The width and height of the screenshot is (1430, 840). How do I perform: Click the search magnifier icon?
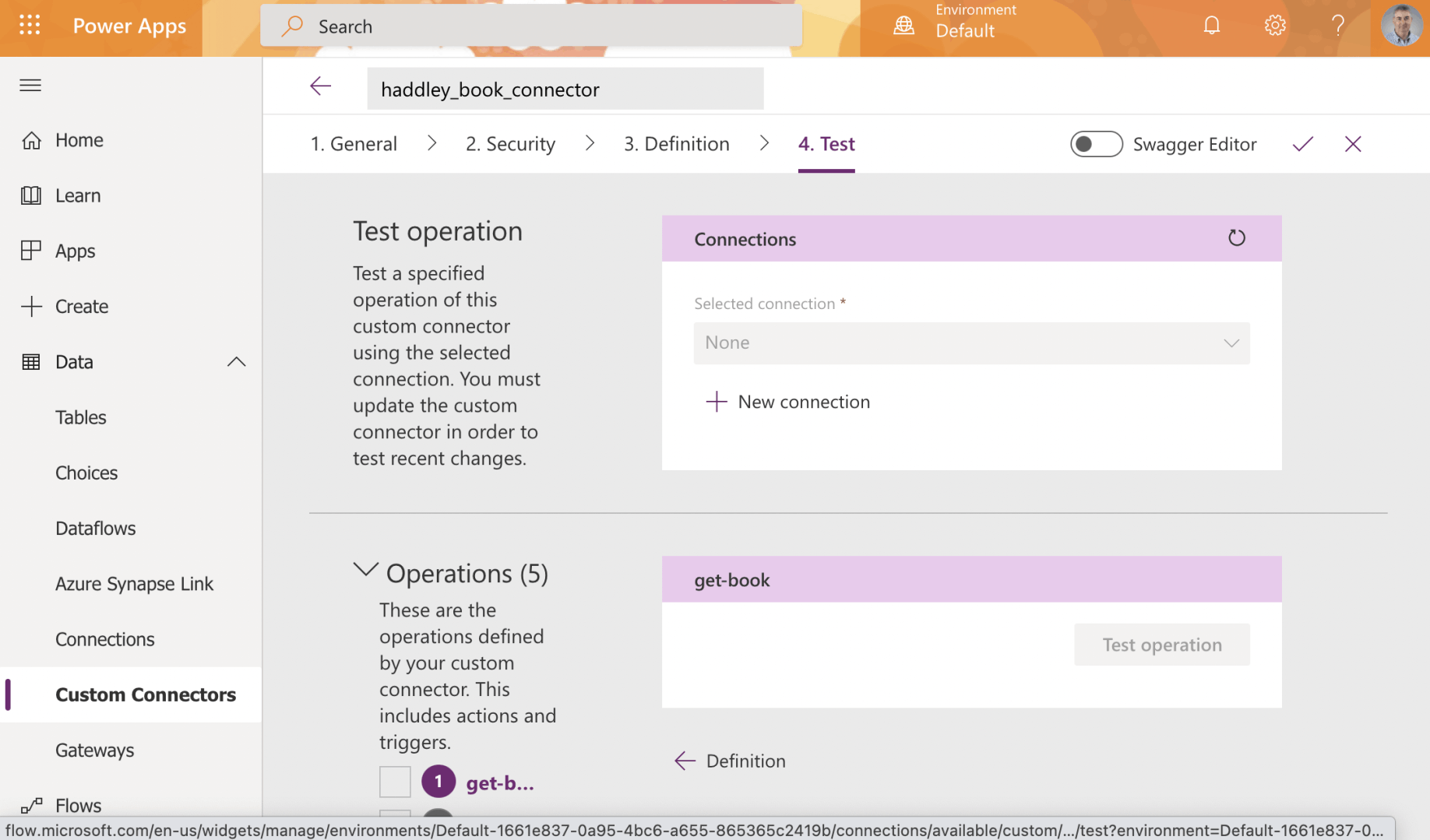click(292, 26)
